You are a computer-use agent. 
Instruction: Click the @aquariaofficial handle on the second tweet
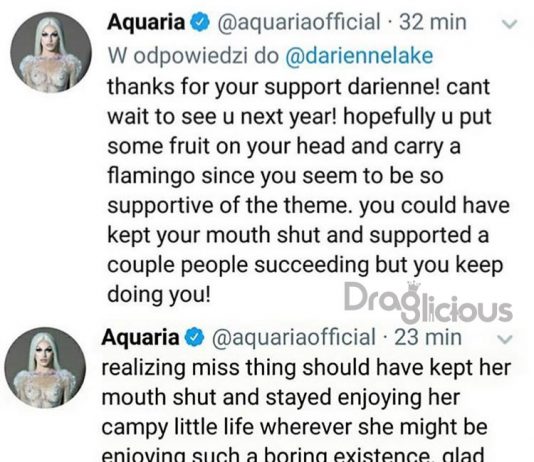point(293,337)
